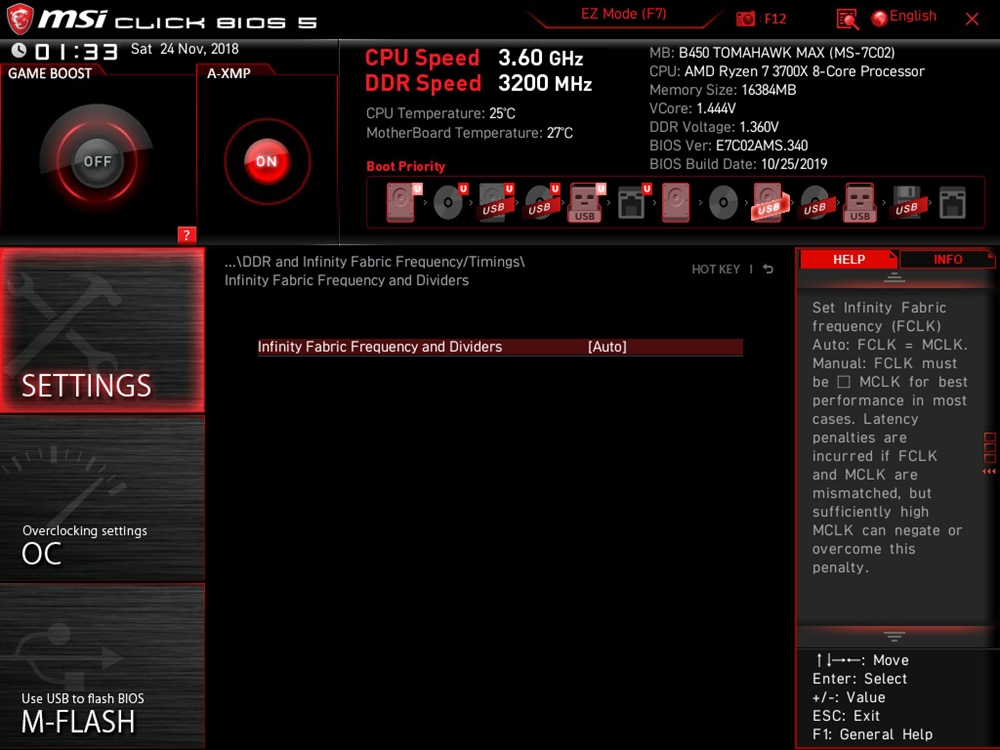Select the UEFI USB key boot icon
Image resolution: width=1000 pixels, height=750 pixels.
click(x=587, y=202)
